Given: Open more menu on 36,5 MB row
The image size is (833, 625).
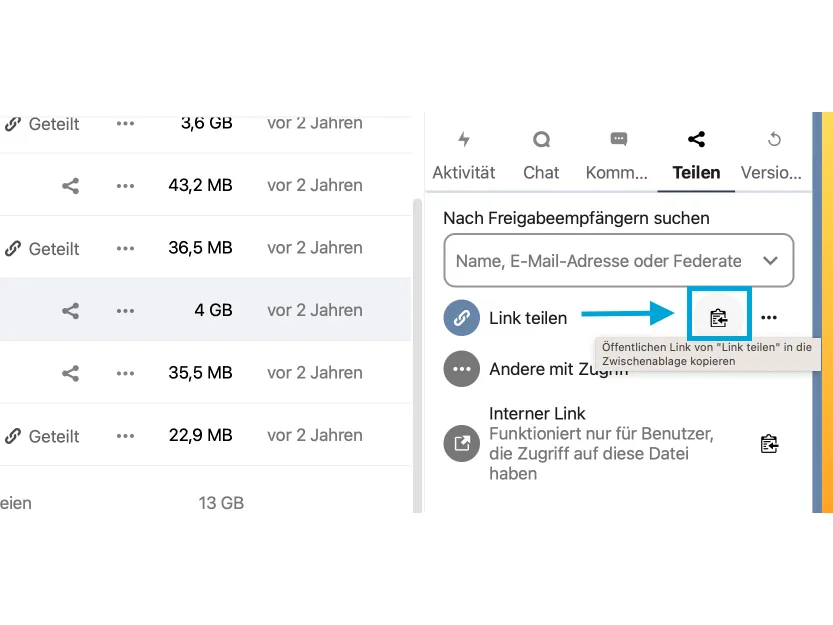Looking at the screenshot, I should (x=125, y=248).
